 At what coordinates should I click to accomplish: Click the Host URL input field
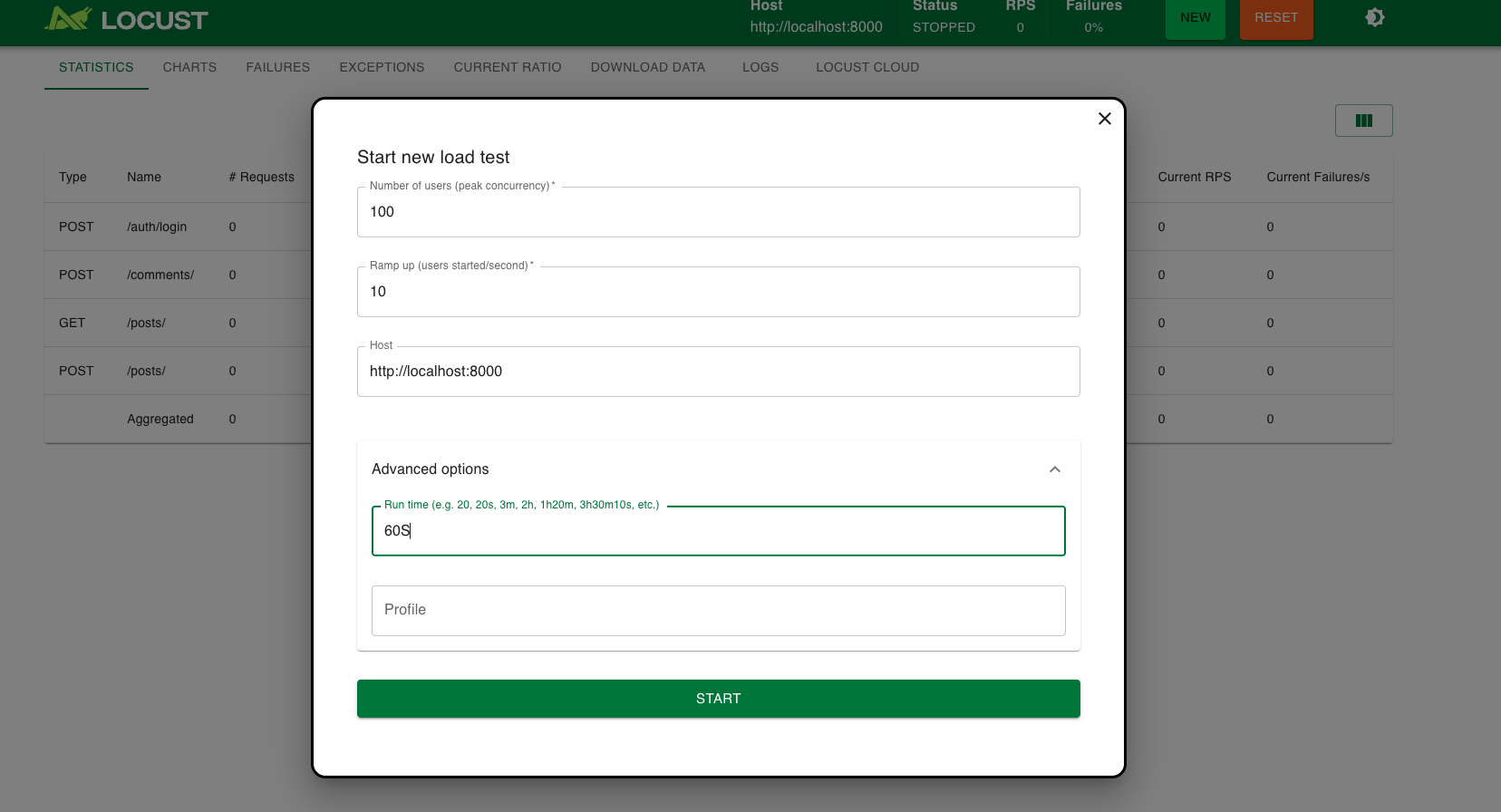[x=718, y=372]
